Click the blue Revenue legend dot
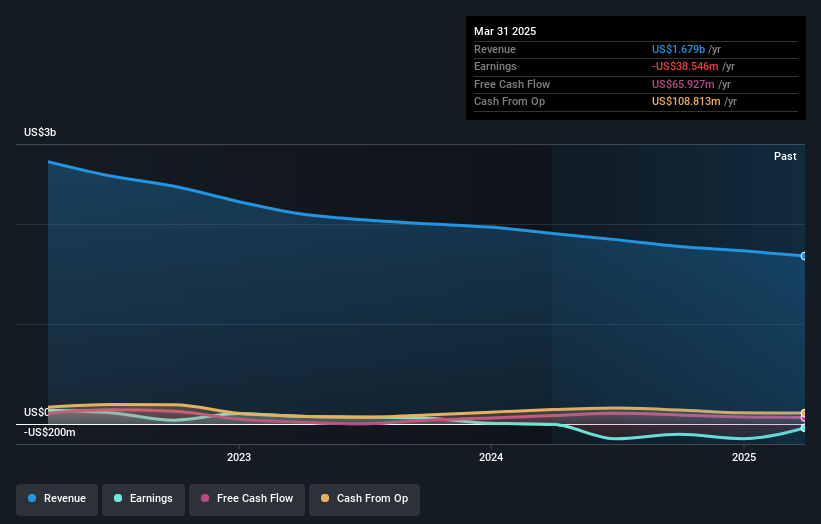Image resolution: width=821 pixels, height=524 pixels. pos(32,498)
